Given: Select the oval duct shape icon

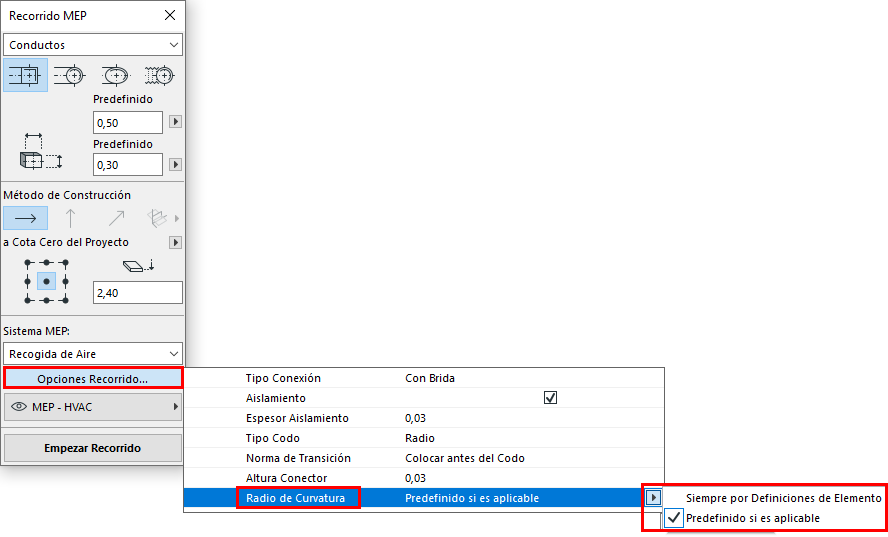Looking at the screenshot, I should 115,75.
